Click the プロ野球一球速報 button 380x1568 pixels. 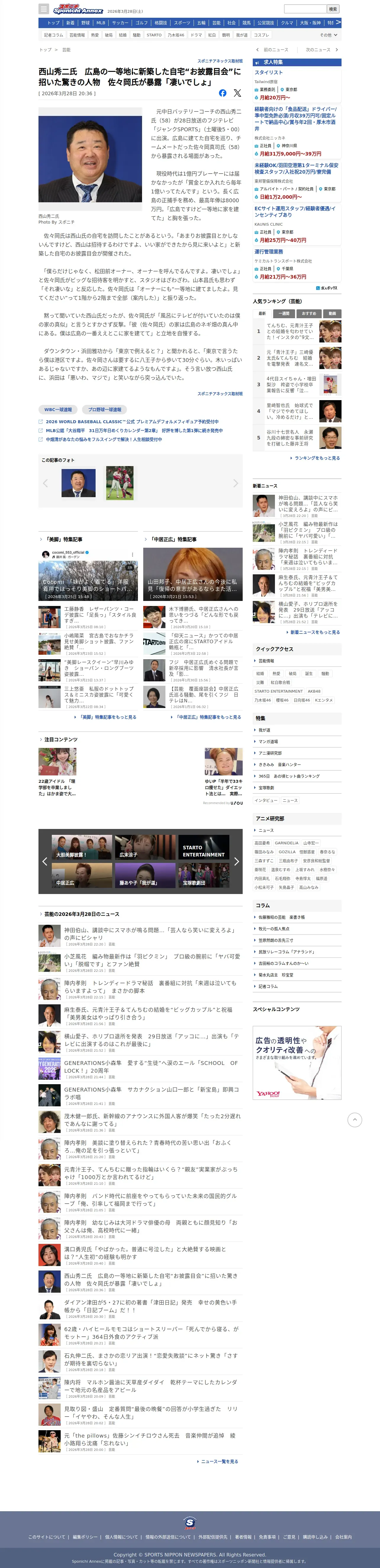pyautogui.click(x=105, y=410)
